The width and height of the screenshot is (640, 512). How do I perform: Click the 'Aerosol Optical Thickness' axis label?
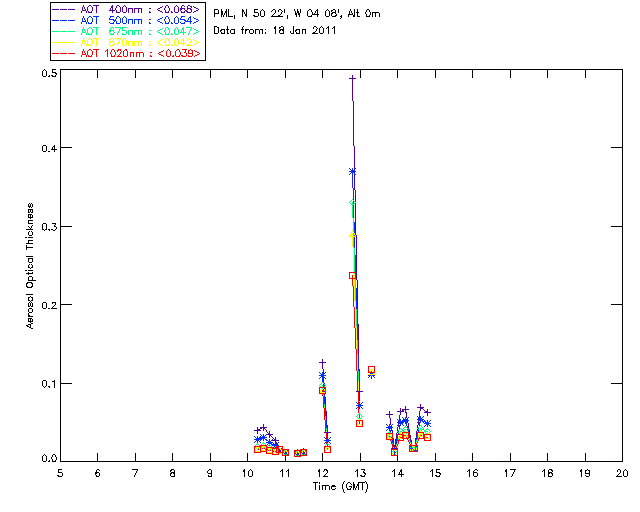click(x=30, y=266)
